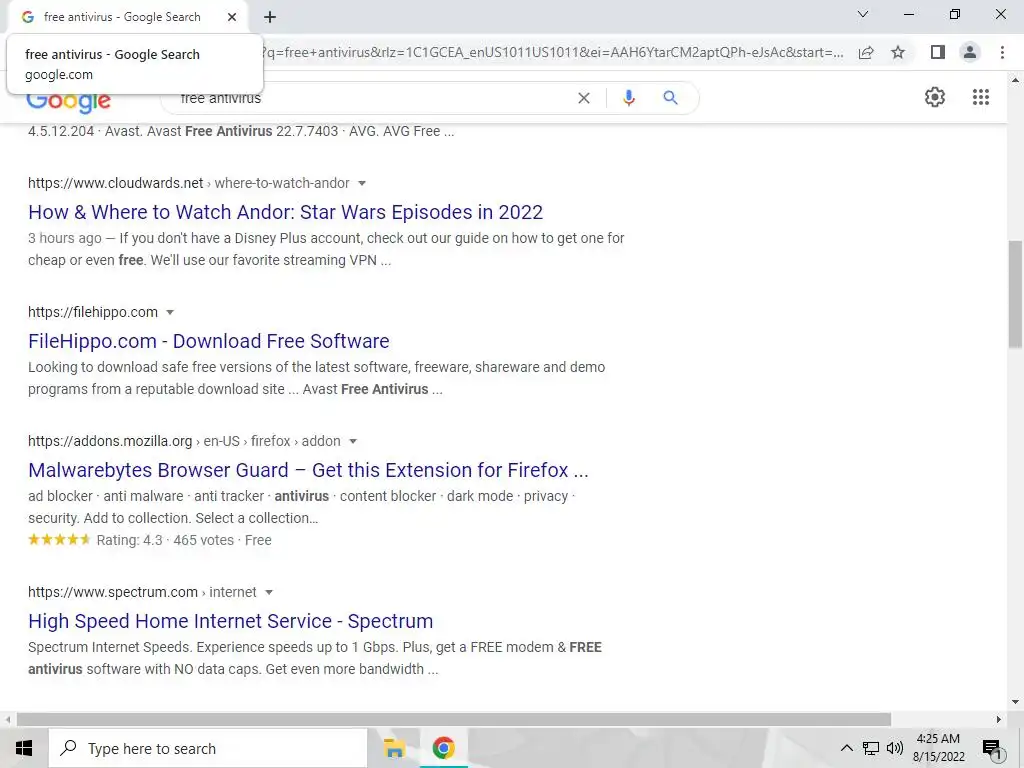Open the volume tray icon
This screenshot has height=768, width=1024.
click(x=895, y=748)
